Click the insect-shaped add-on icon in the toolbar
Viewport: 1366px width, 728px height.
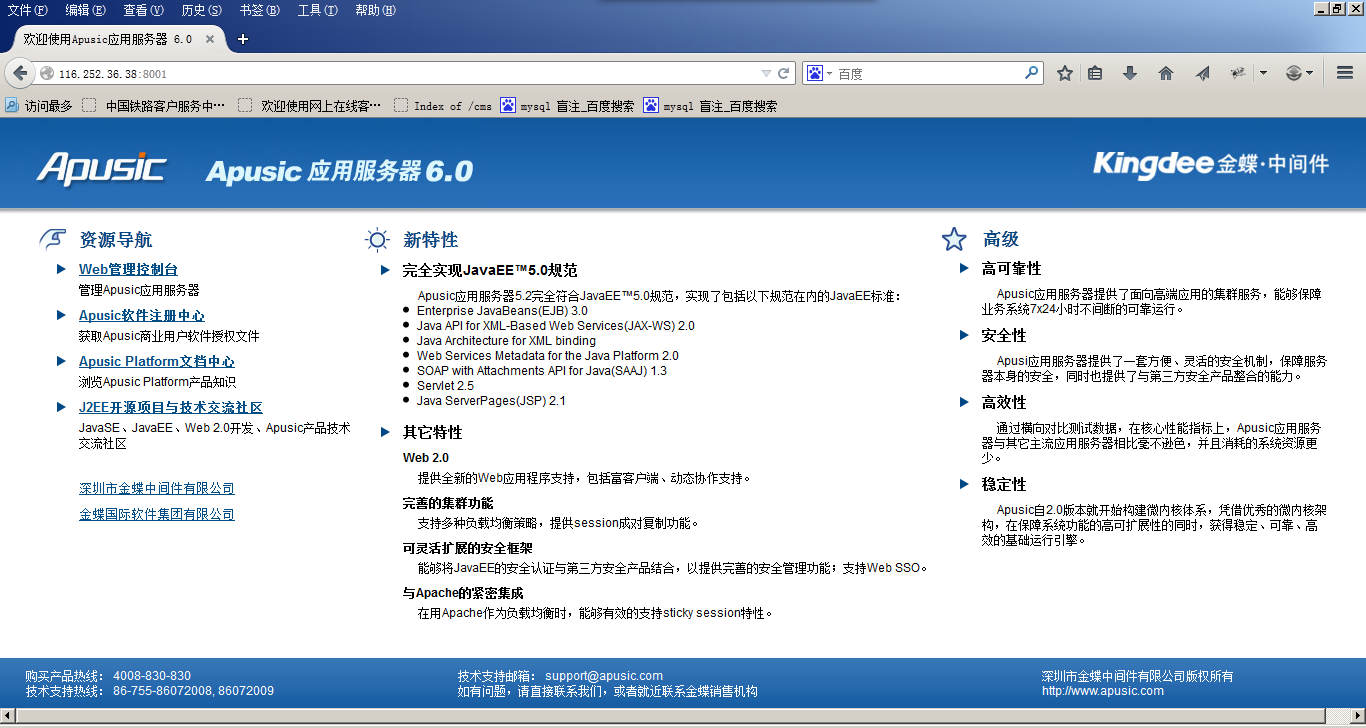[x=1238, y=73]
